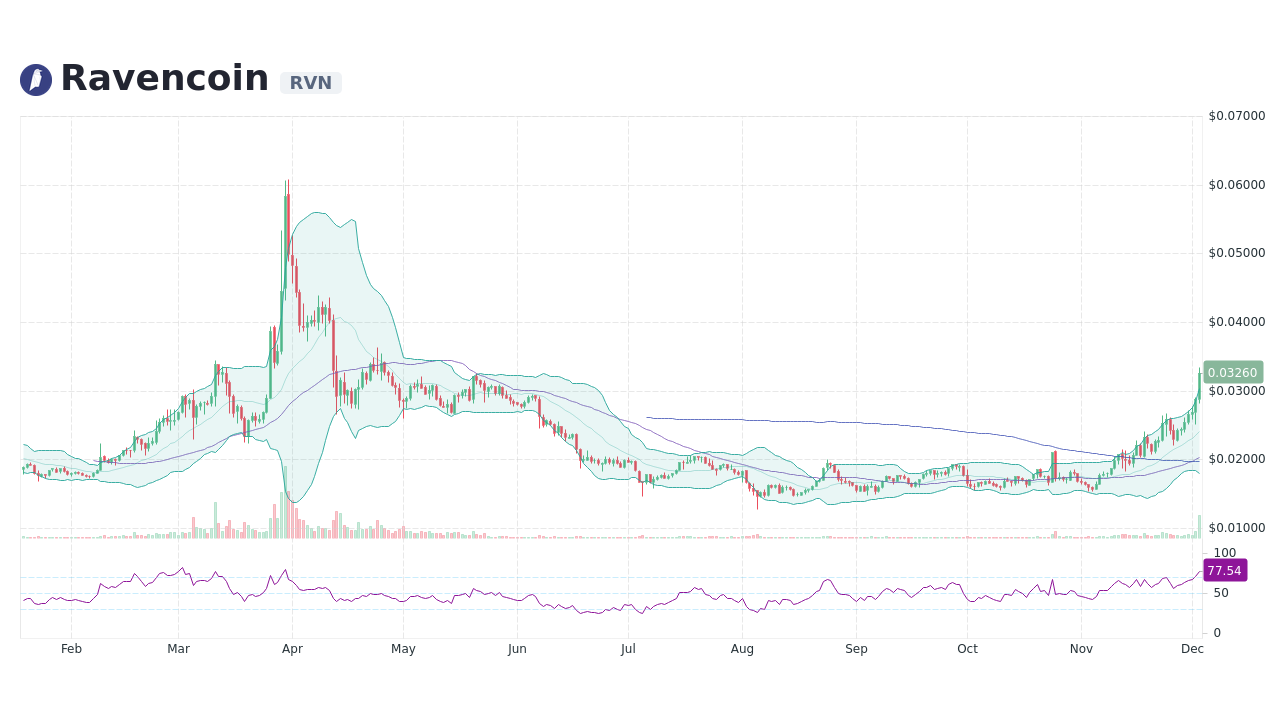Click the $0.01000 price axis label
The width and height of the screenshot is (1280, 720).
1237,528
